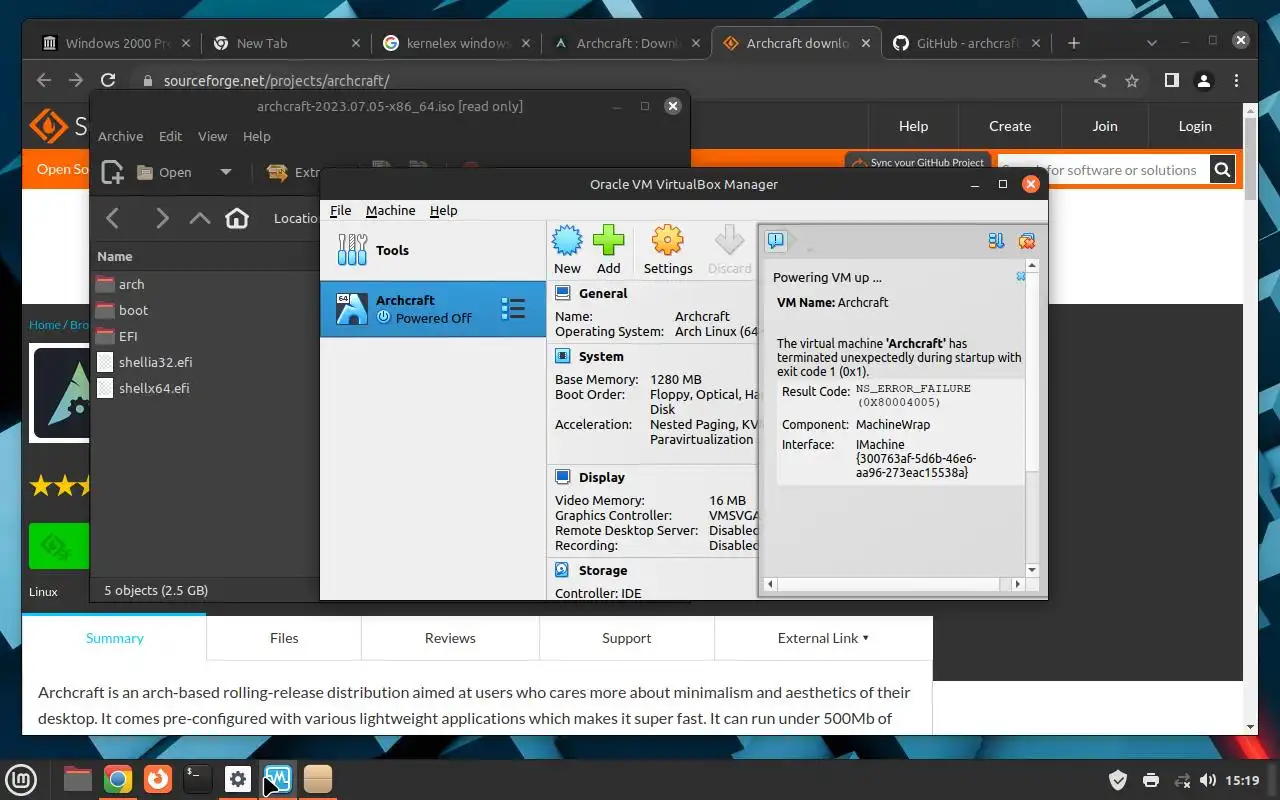Click the notification center speech-bubble icon
The width and height of the screenshot is (1280, 800).
[776, 240]
